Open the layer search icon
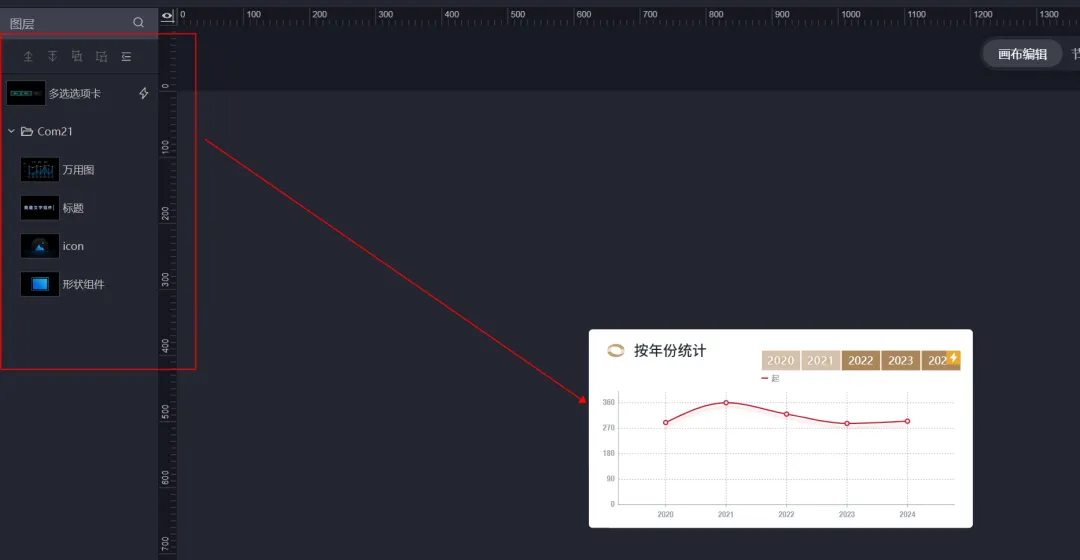The image size is (1080, 560). (x=138, y=23)
